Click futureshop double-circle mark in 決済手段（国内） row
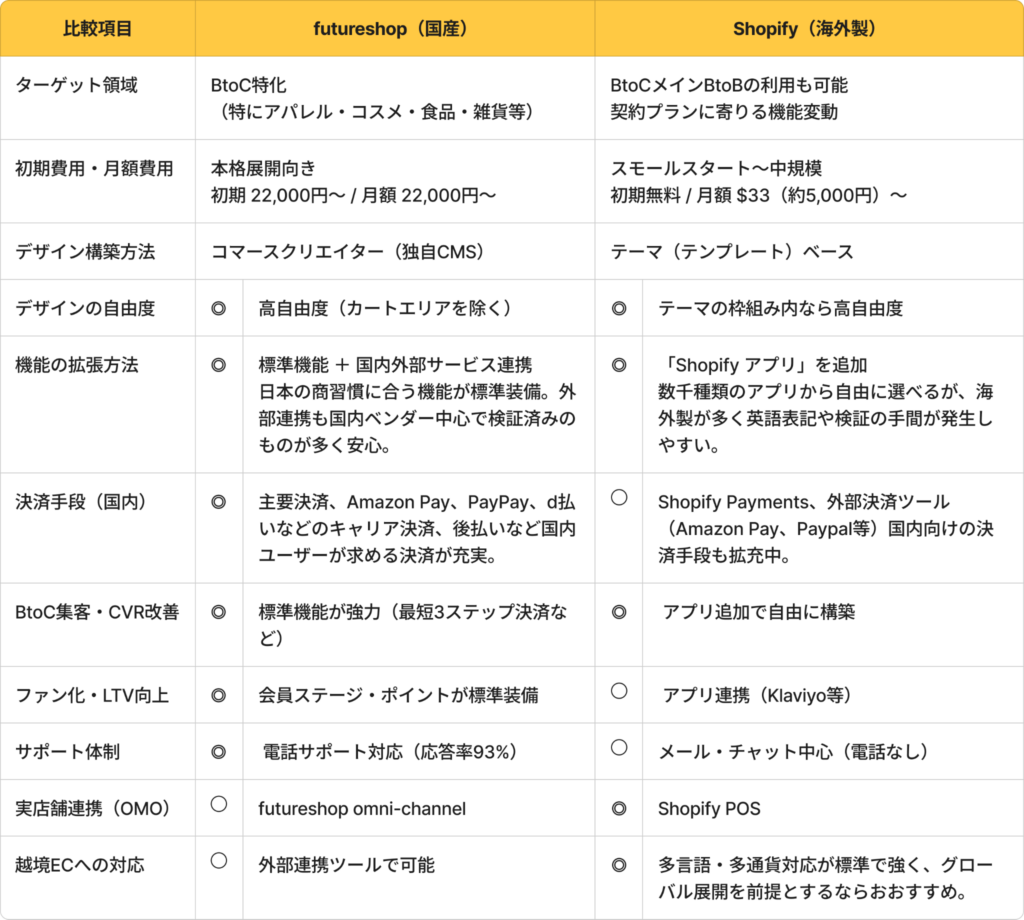The image size is (1024, 920). click(219, 502)
